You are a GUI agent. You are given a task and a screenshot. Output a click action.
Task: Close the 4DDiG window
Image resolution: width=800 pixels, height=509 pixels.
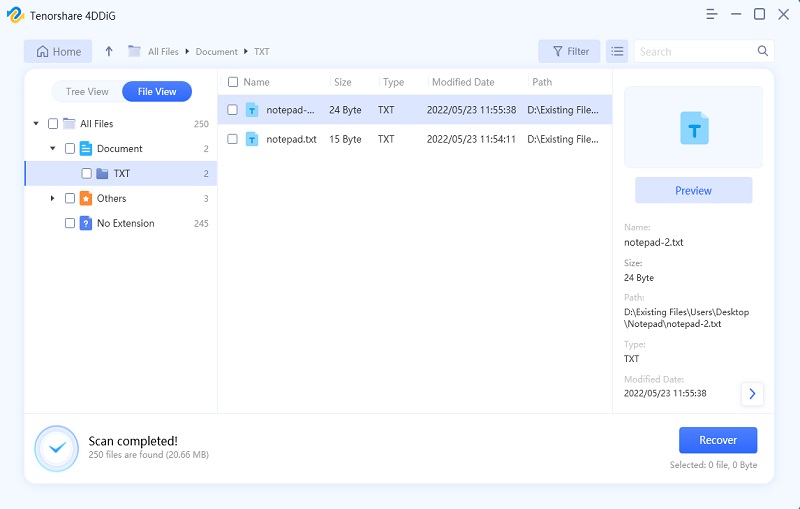[784, 14]
